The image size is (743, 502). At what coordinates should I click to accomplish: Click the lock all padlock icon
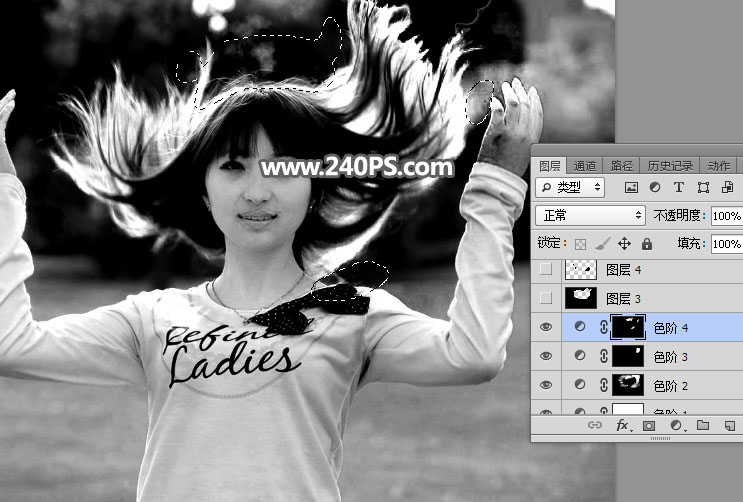tap(646, 243)
